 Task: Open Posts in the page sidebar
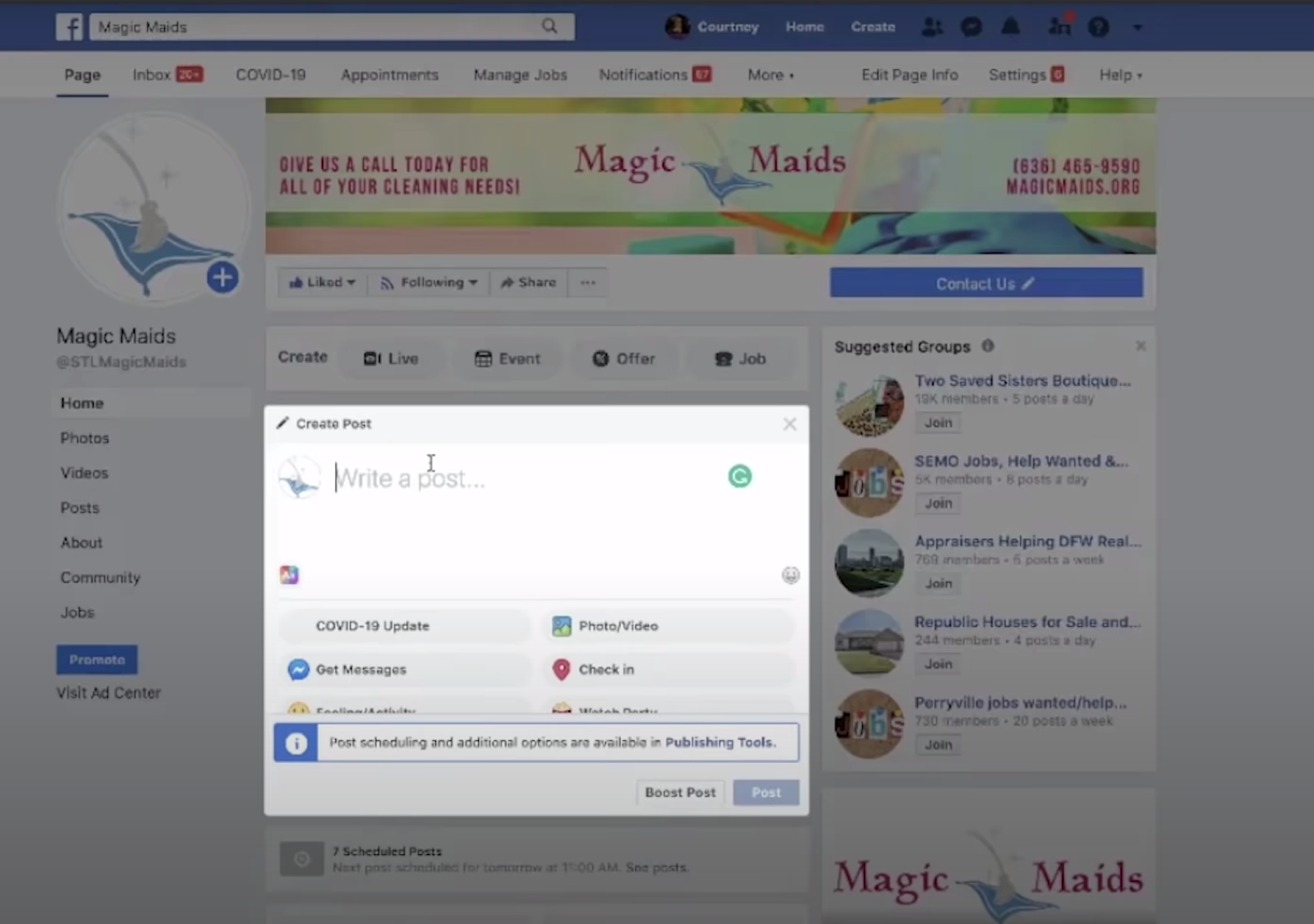80,508
